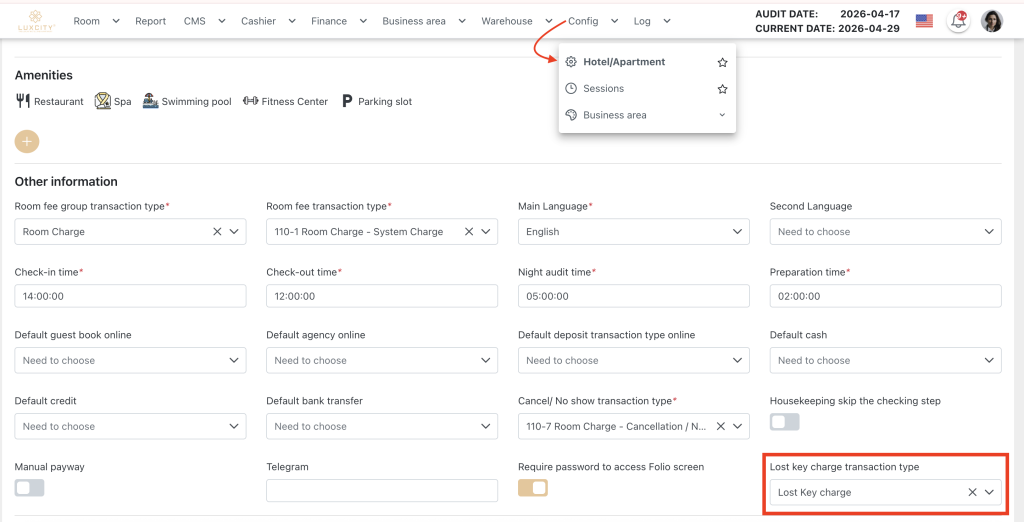
Task: Star the Sessions menu entry
Action: [x=722, y=89]
